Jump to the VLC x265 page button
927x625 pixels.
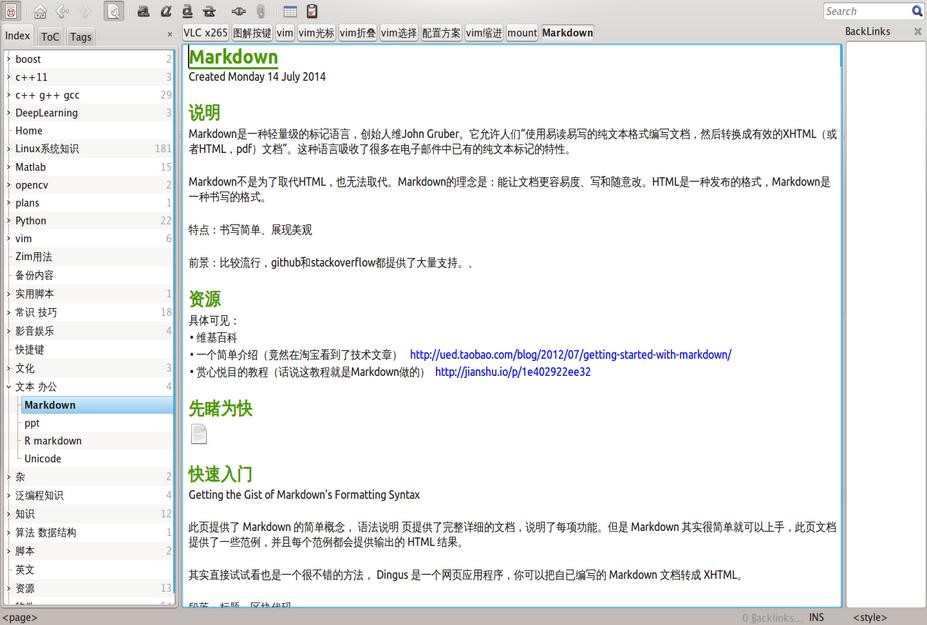click(205, 33)
